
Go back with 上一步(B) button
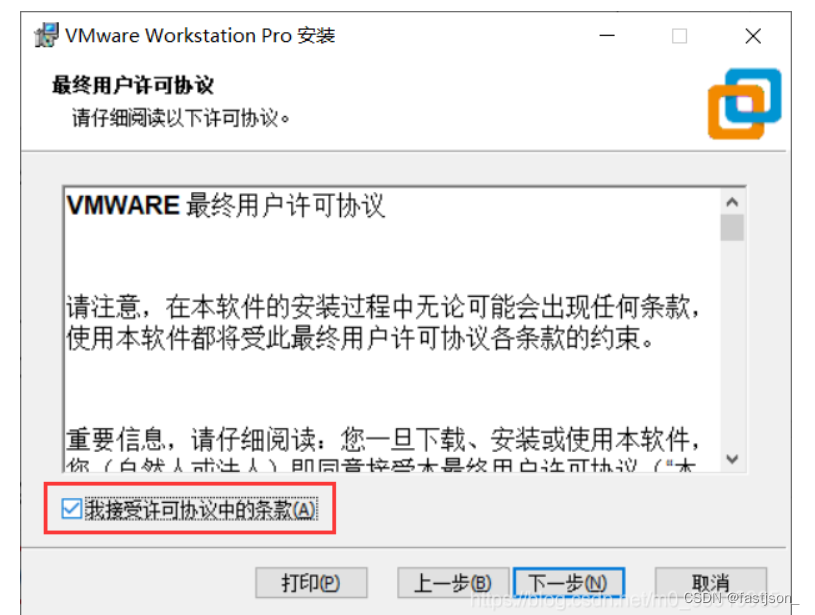(x=452, y=583)
